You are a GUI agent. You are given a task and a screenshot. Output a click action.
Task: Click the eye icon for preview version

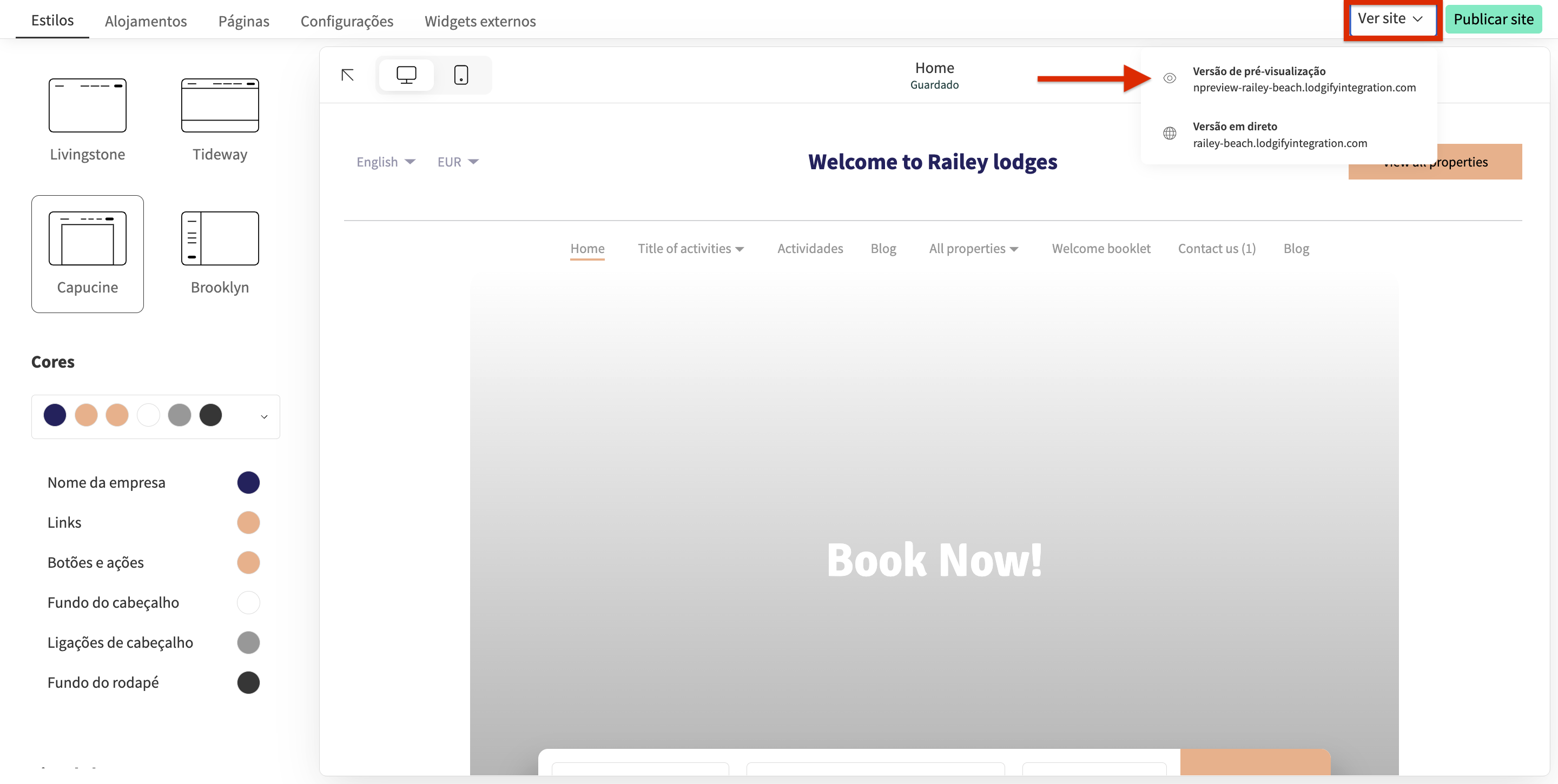[1170, 78]
